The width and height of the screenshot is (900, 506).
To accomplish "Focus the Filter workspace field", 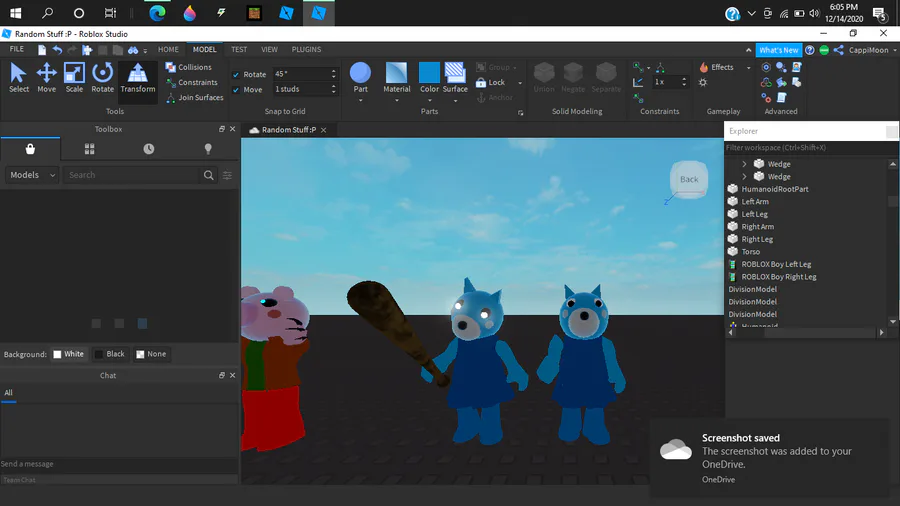I will click(x=809, y=147).
